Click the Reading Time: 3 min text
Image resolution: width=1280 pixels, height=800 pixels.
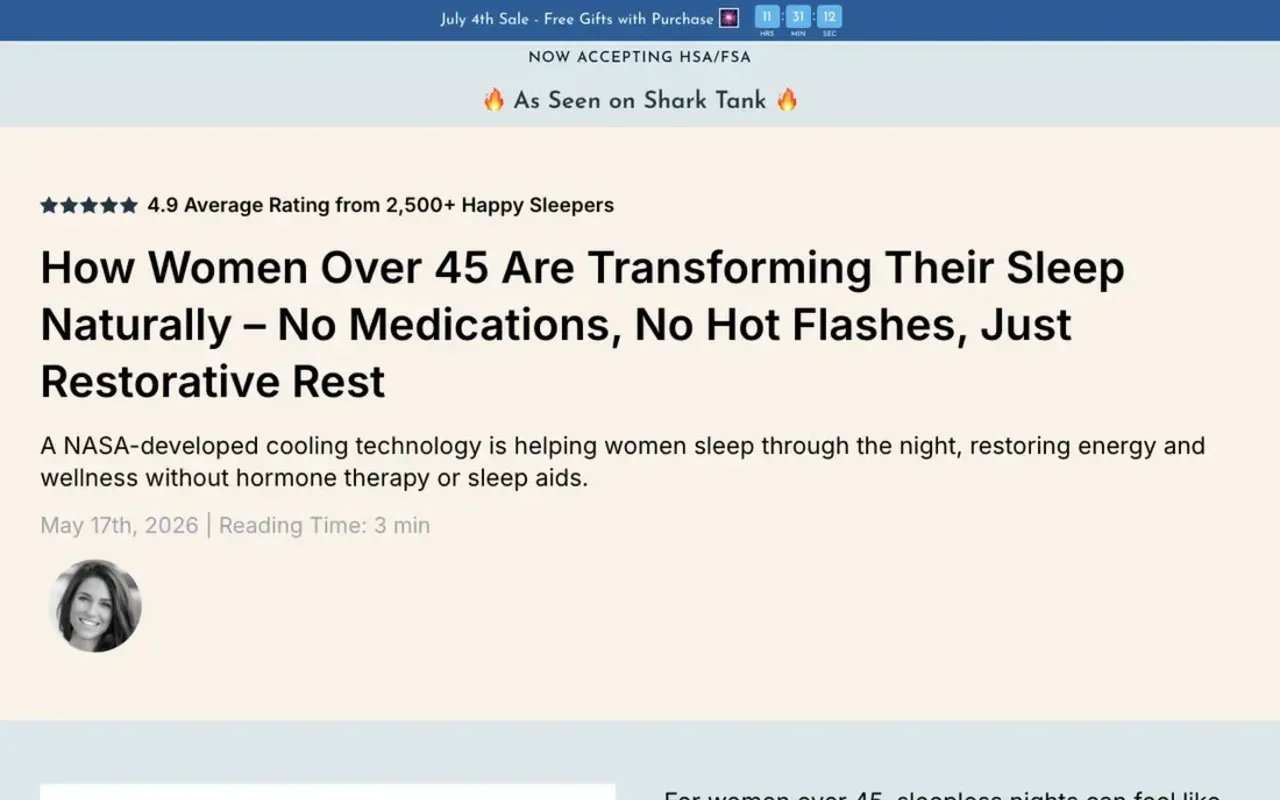pyautogui.click(x=324, y=525)
